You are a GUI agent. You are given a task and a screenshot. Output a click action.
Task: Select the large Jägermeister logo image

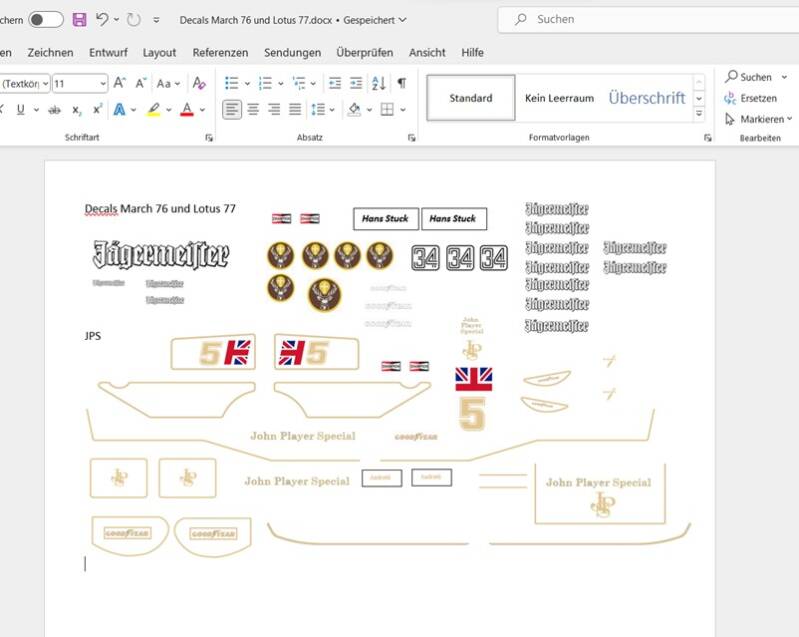(161, 255)
